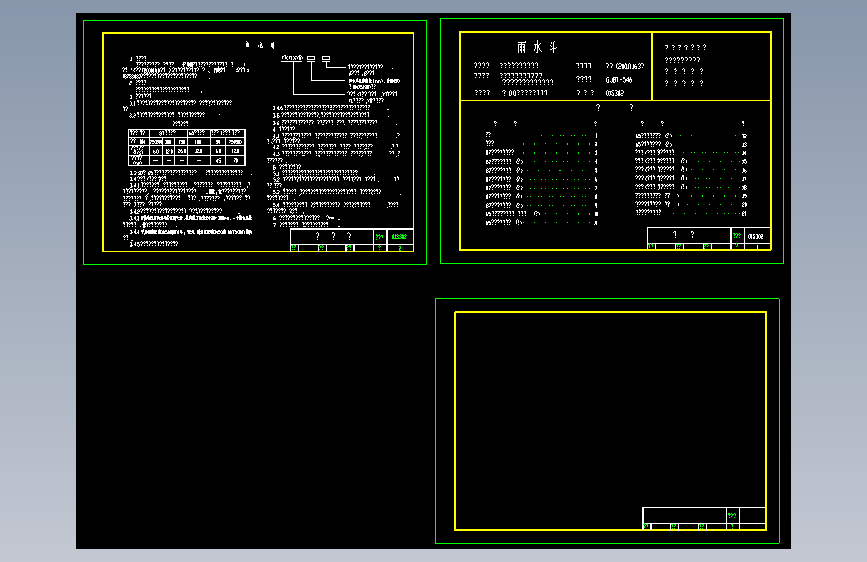This screenshot has height=562, width=867.
Task: Select the GJBT-846 code in the header
Action: tap(619, 80)
